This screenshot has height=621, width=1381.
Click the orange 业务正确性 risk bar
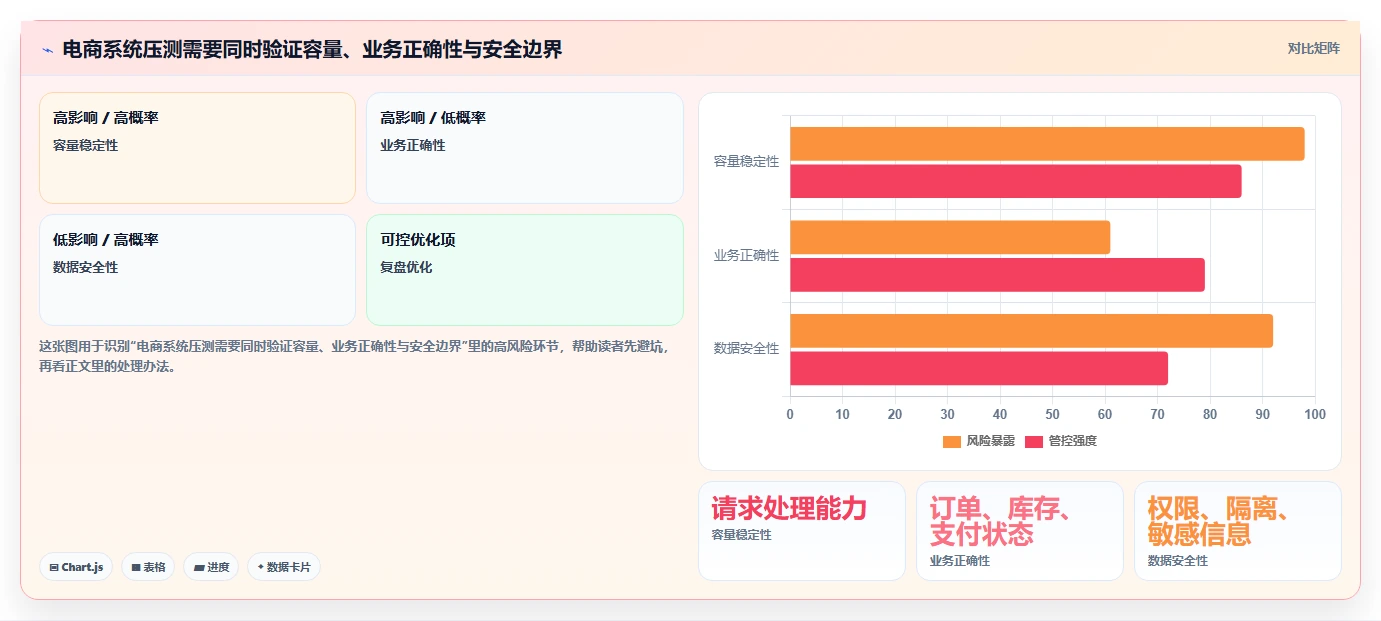(950, 237)
